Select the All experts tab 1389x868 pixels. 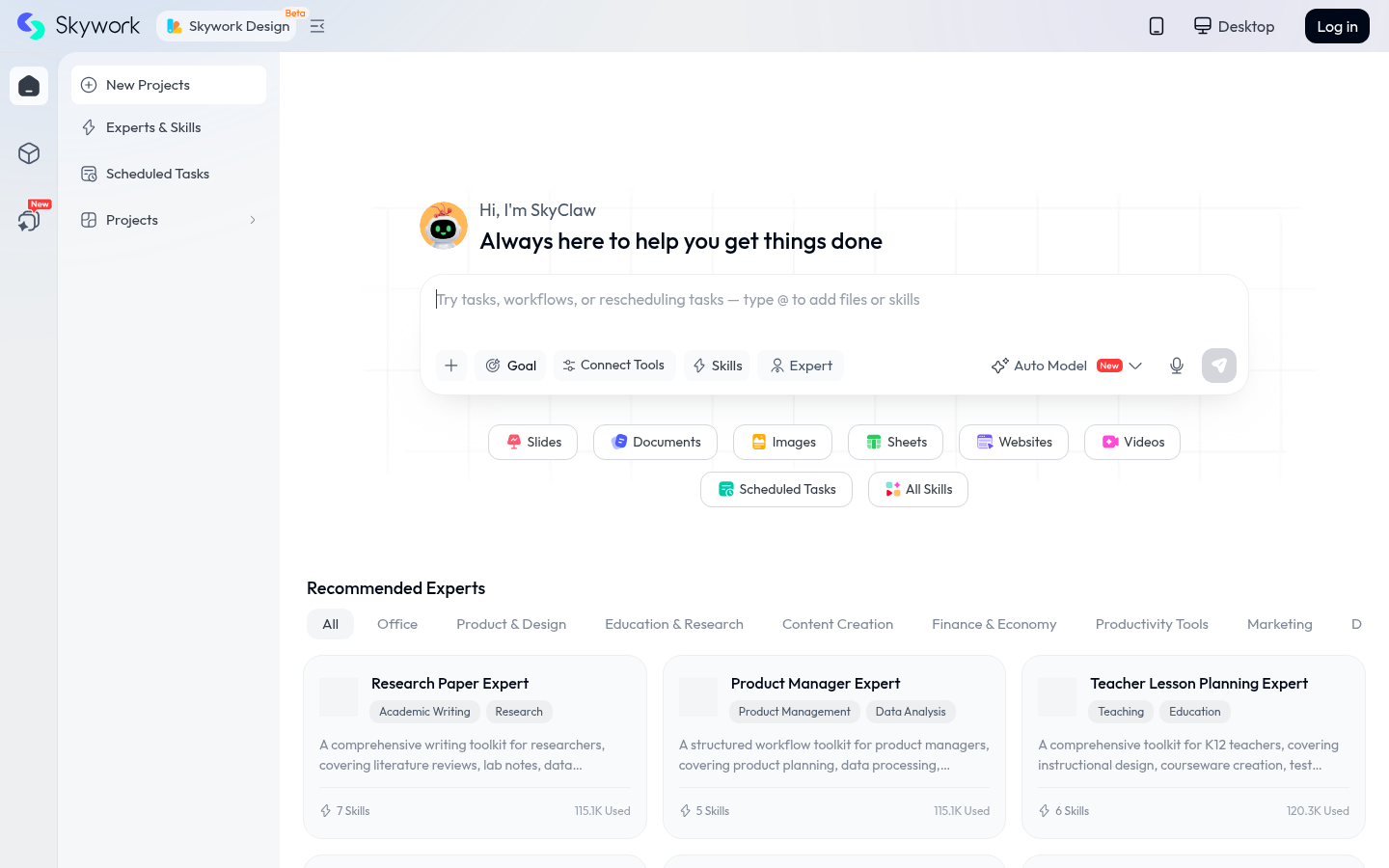click(330, 624)
